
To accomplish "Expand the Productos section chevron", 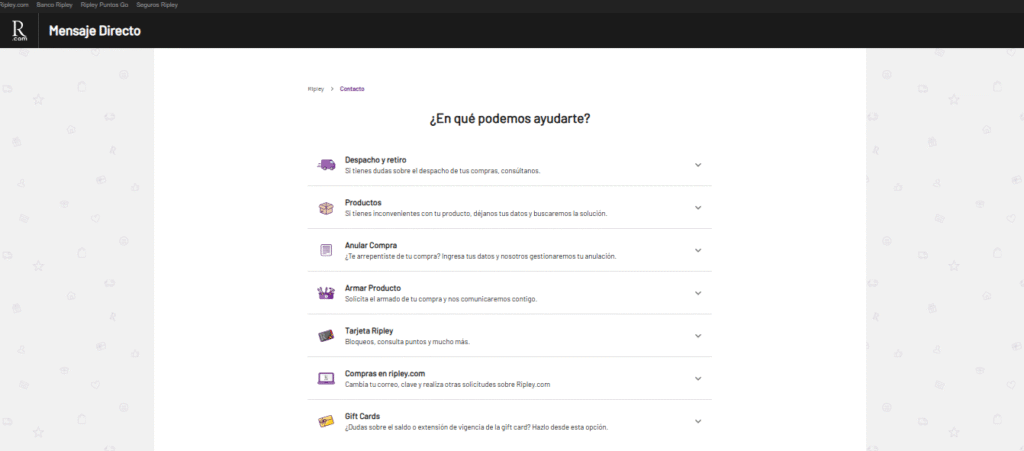I will click(698, 208).
